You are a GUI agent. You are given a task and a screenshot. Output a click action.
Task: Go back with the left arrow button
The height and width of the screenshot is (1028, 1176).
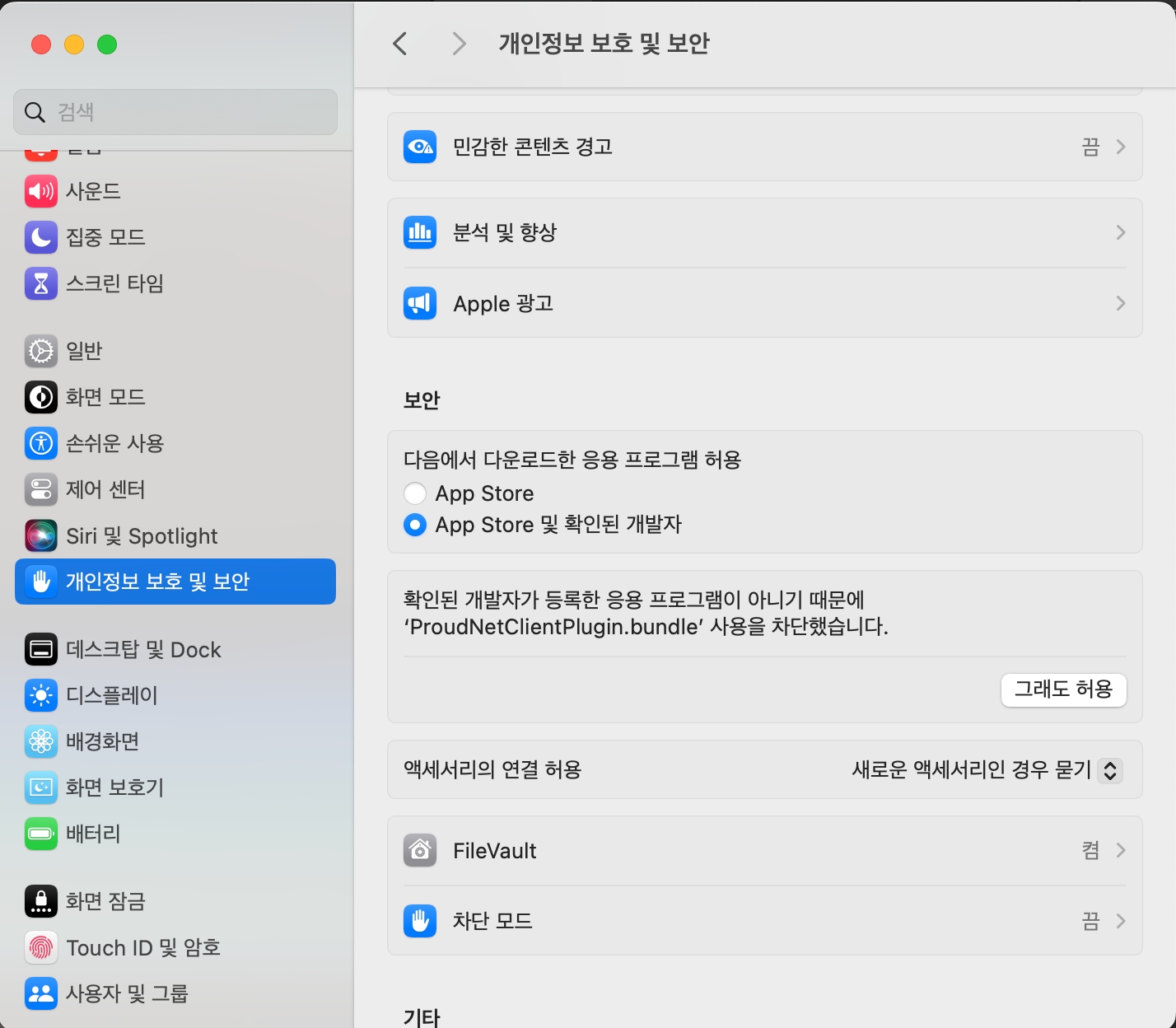(400, 44)
